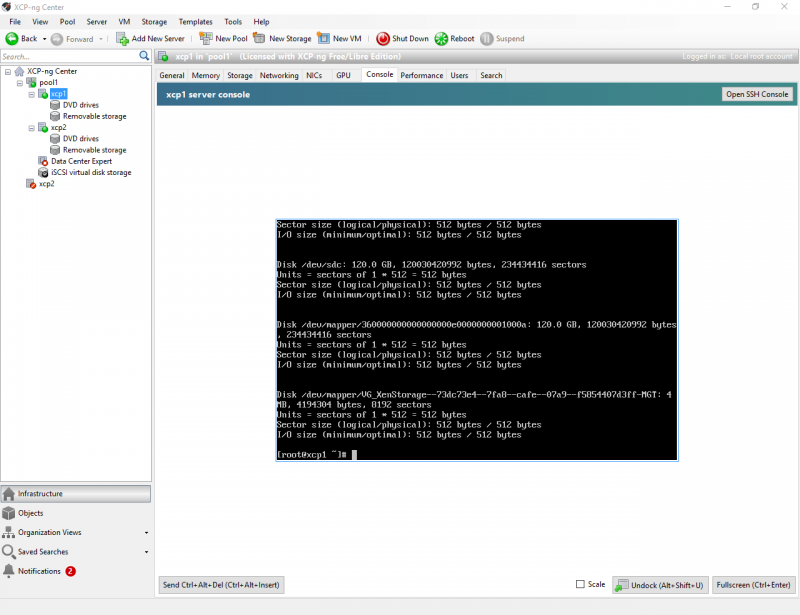Viewport: 800px width, 615px height.
Task: Open Notifications bell in sidebar
Action: (x=9, y=571)
